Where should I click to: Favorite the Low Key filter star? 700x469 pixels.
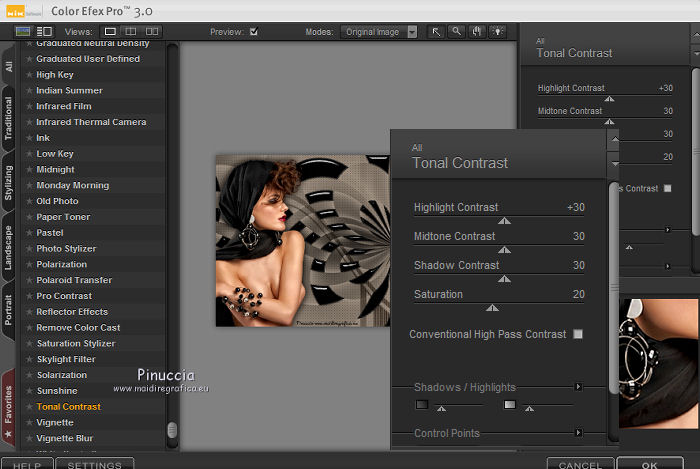29,154
